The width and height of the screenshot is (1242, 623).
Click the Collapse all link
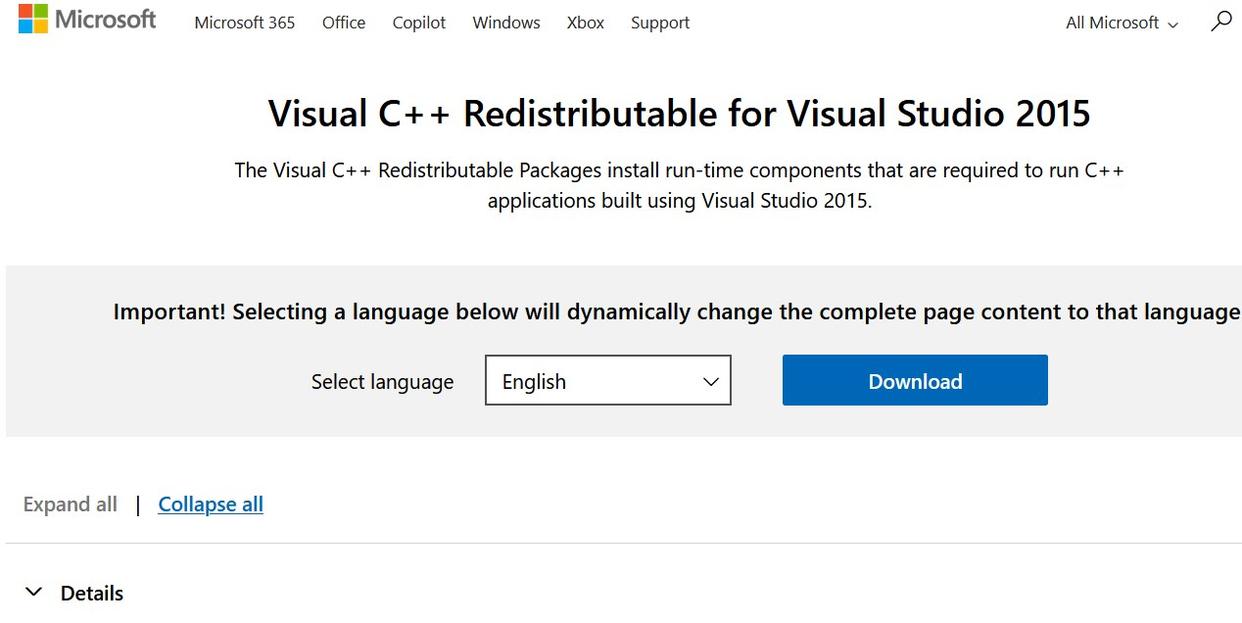tap(211, 504)
